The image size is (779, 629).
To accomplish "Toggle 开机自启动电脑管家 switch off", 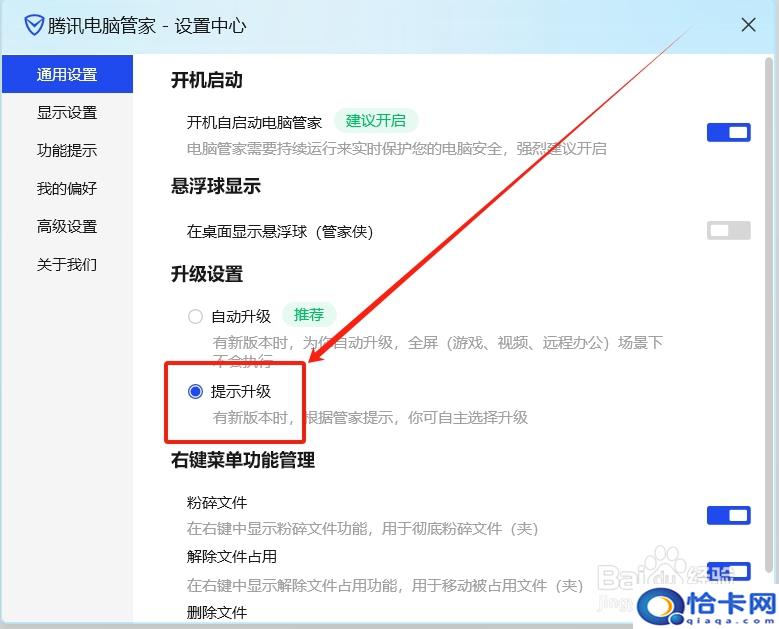I will pos(728,133).
